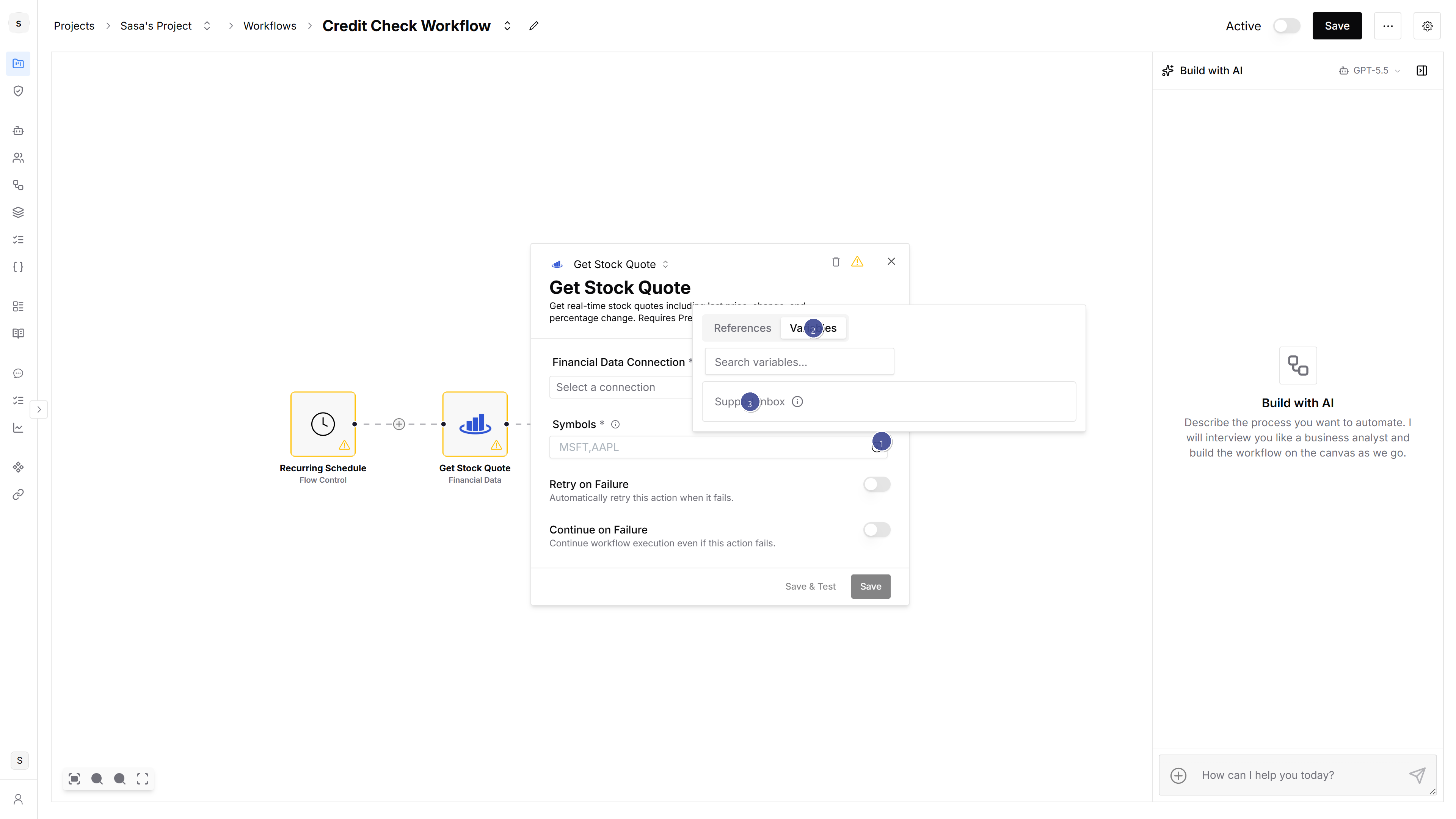Image resolution: width=1456 pixels, height=819 pixels.
Task: Click the user profile icon at sidebar bottom
Action: (x=18, y=799)
